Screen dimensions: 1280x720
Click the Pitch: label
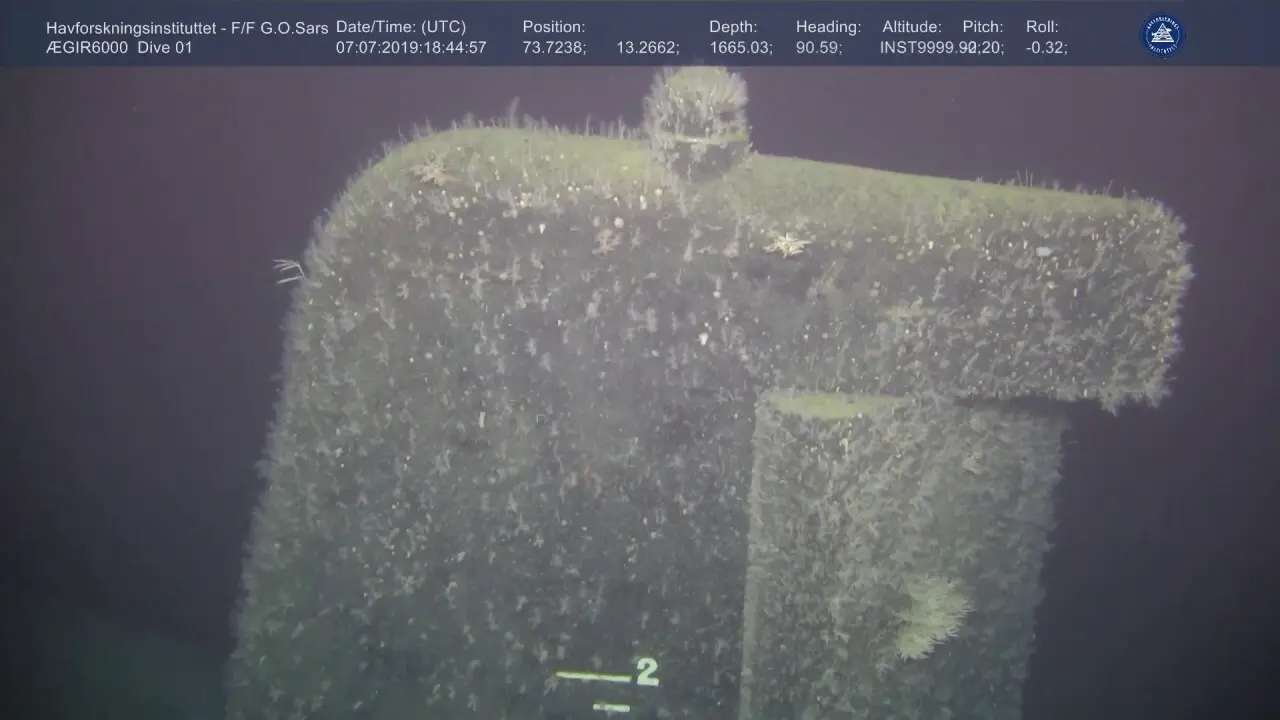983,27
